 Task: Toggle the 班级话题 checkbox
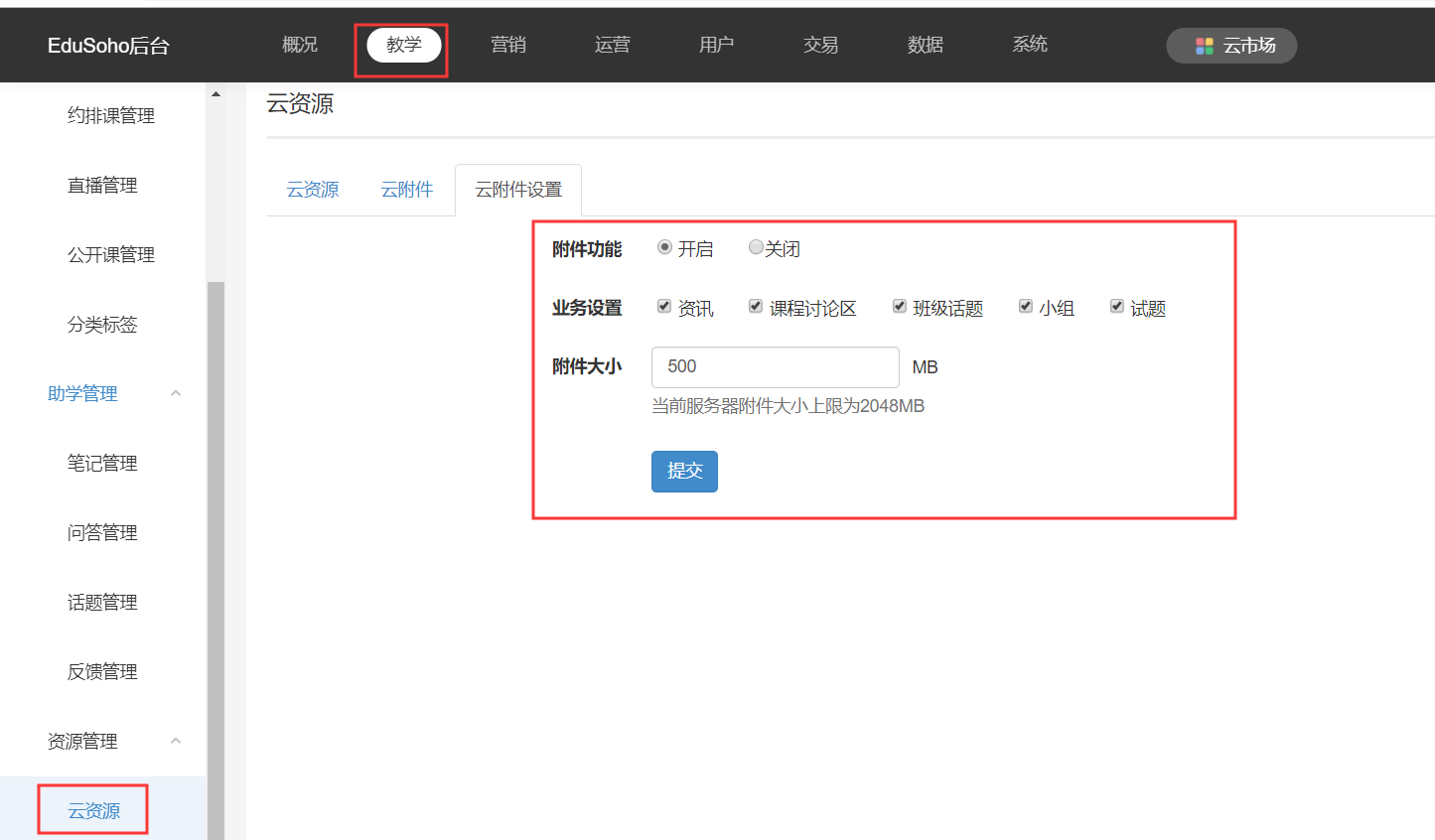(899, 307)
